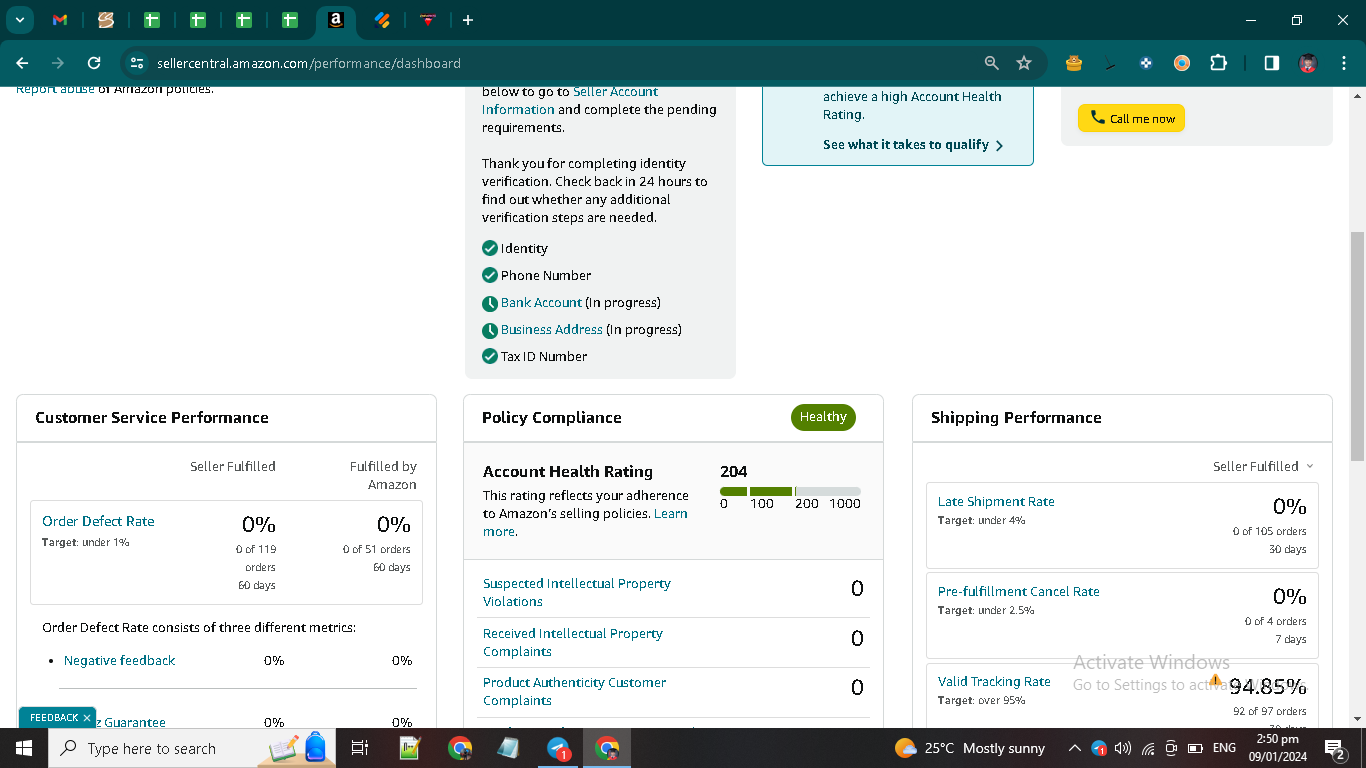Screen dimensions: 1366x768
Task: Click the page's vertical scrollbar thumb
Action: tap(1357, 345)
